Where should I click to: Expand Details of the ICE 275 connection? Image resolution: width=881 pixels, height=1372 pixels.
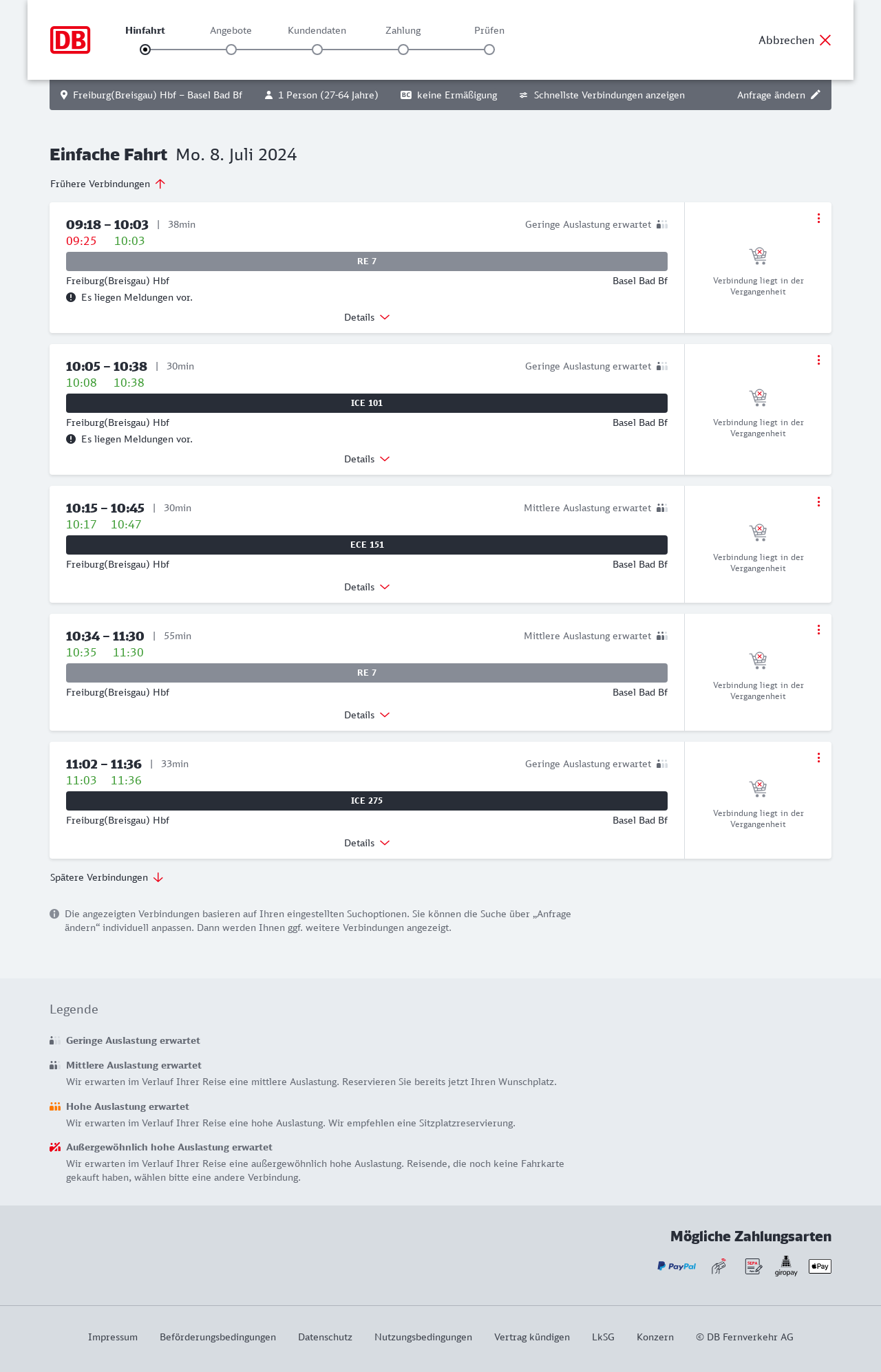pyautogui.click(x=366, y=843)
